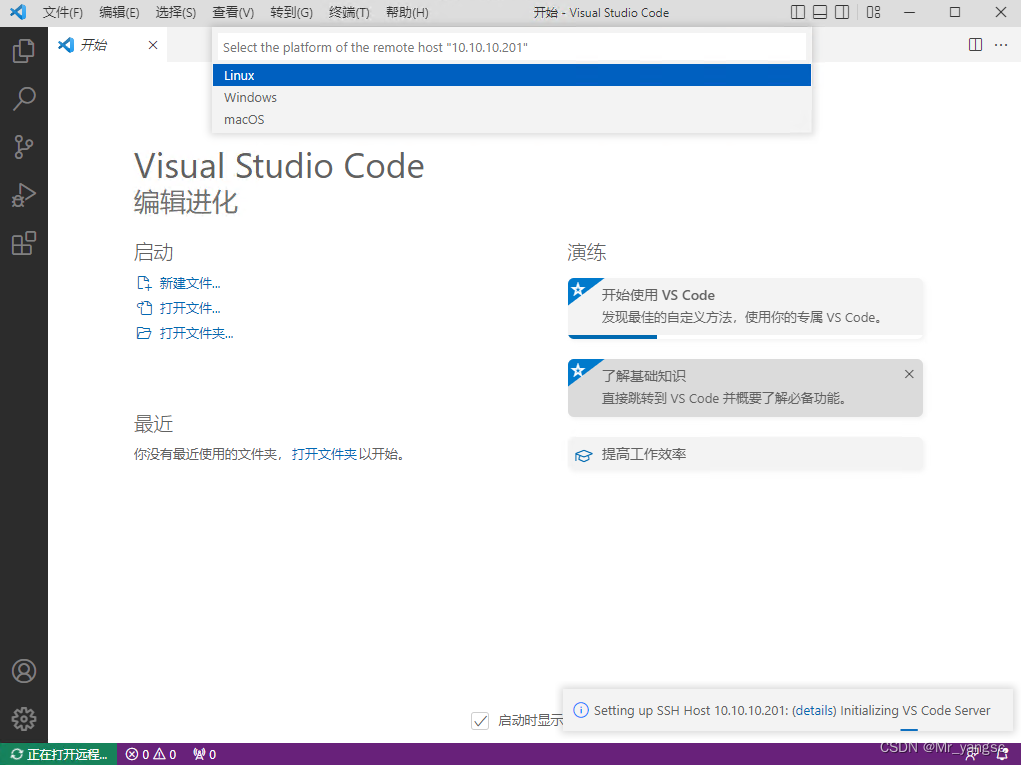Click the Initializing VS Code Server message

(915, 710)
